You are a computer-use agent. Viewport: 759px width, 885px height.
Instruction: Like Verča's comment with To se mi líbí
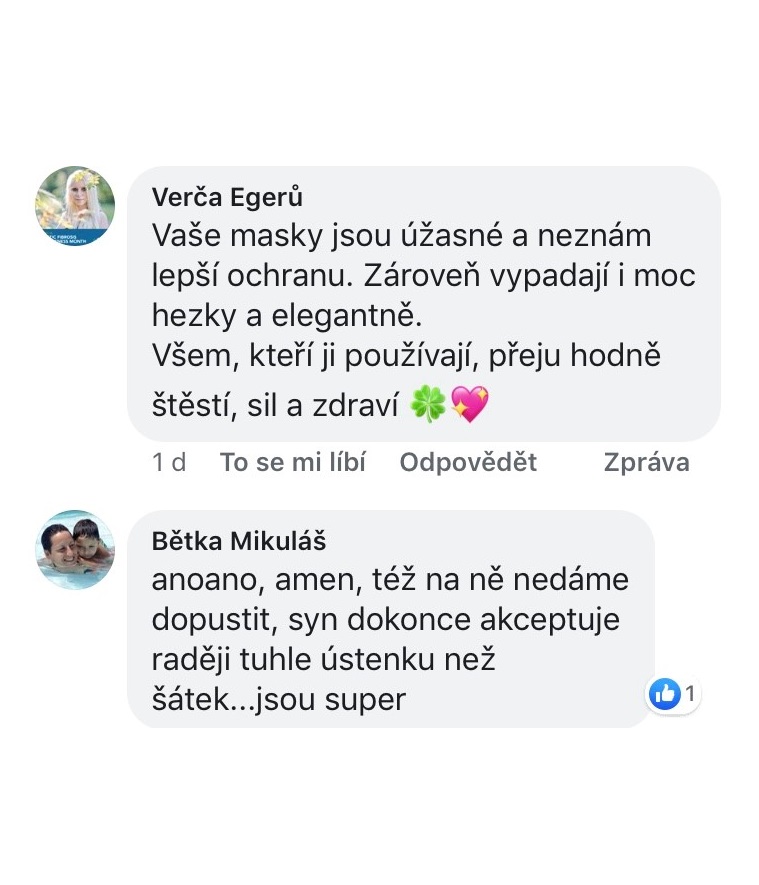[292, 462]
